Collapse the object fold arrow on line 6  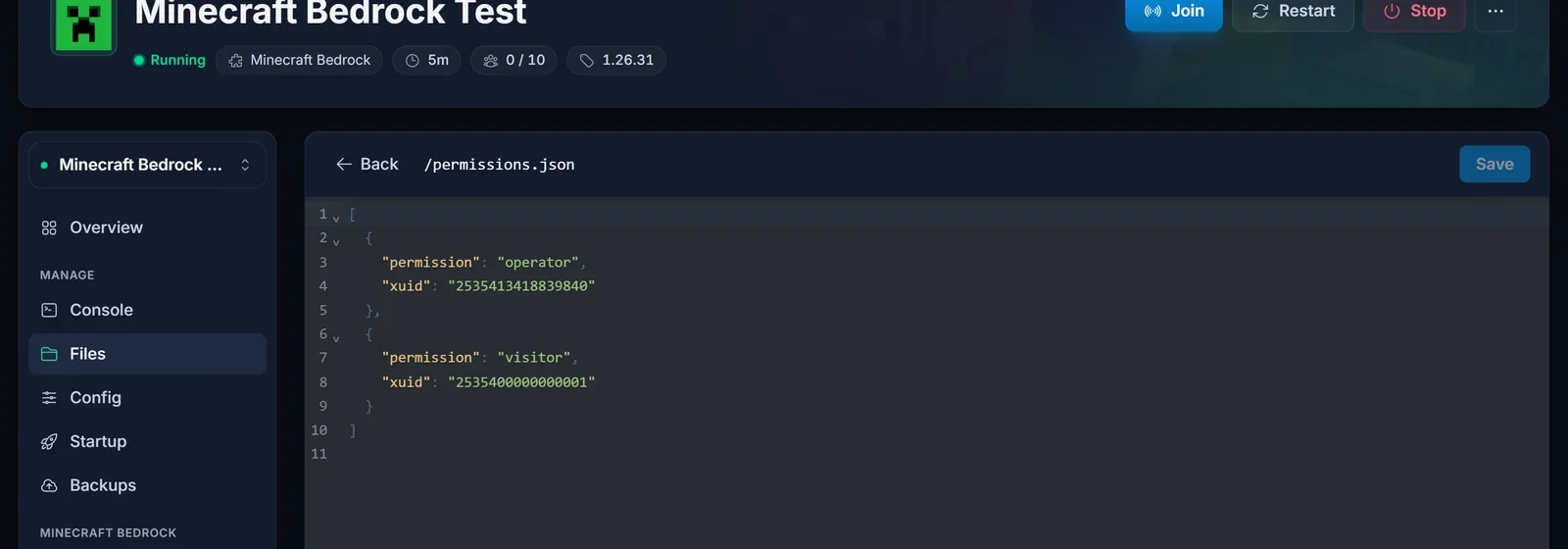(336, 337)
